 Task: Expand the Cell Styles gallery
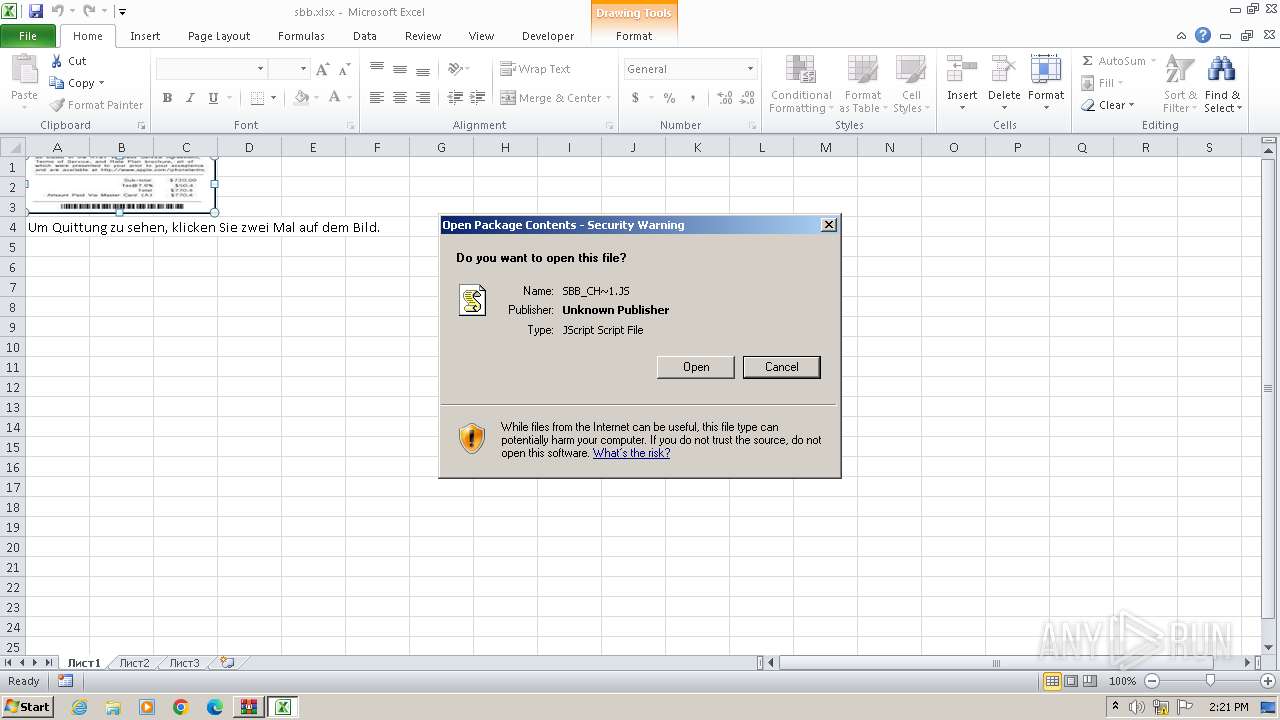(909, 84)
